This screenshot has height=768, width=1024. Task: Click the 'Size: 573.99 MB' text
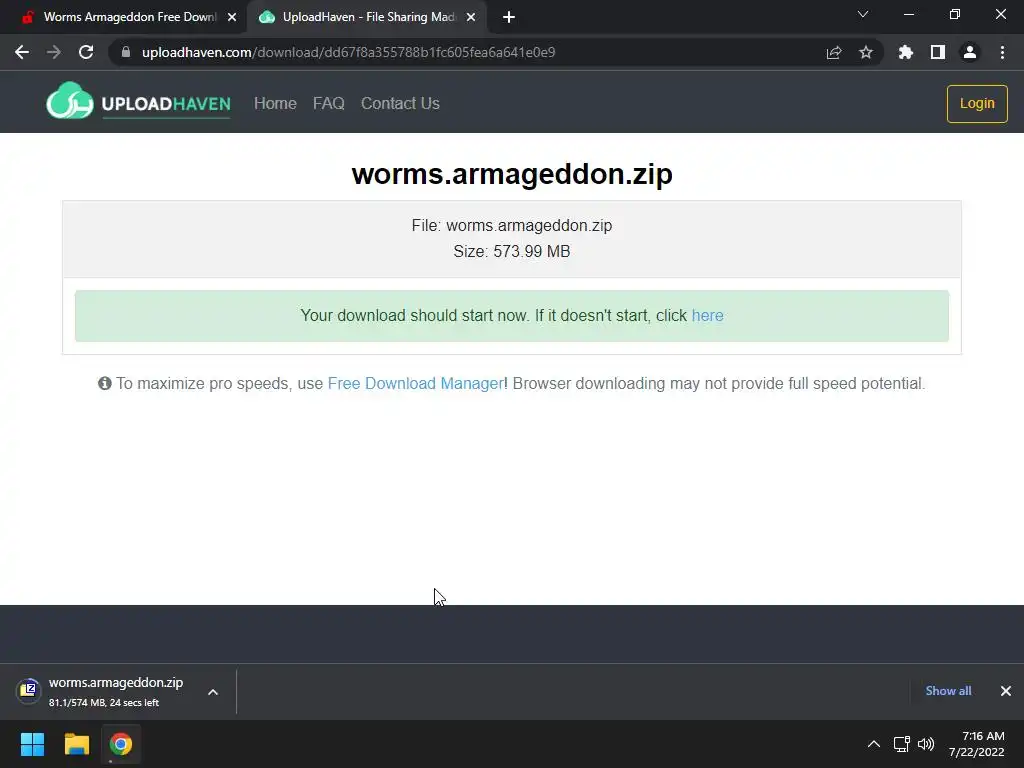pyautogui.click(x=512, y=251)
